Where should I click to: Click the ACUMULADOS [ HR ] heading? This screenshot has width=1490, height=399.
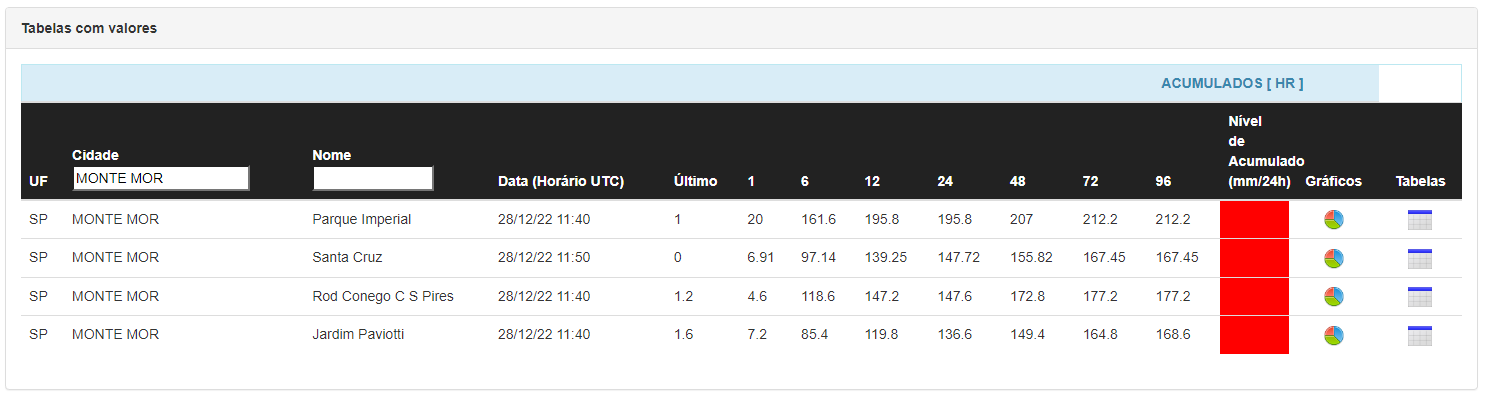coord(1232,84)
